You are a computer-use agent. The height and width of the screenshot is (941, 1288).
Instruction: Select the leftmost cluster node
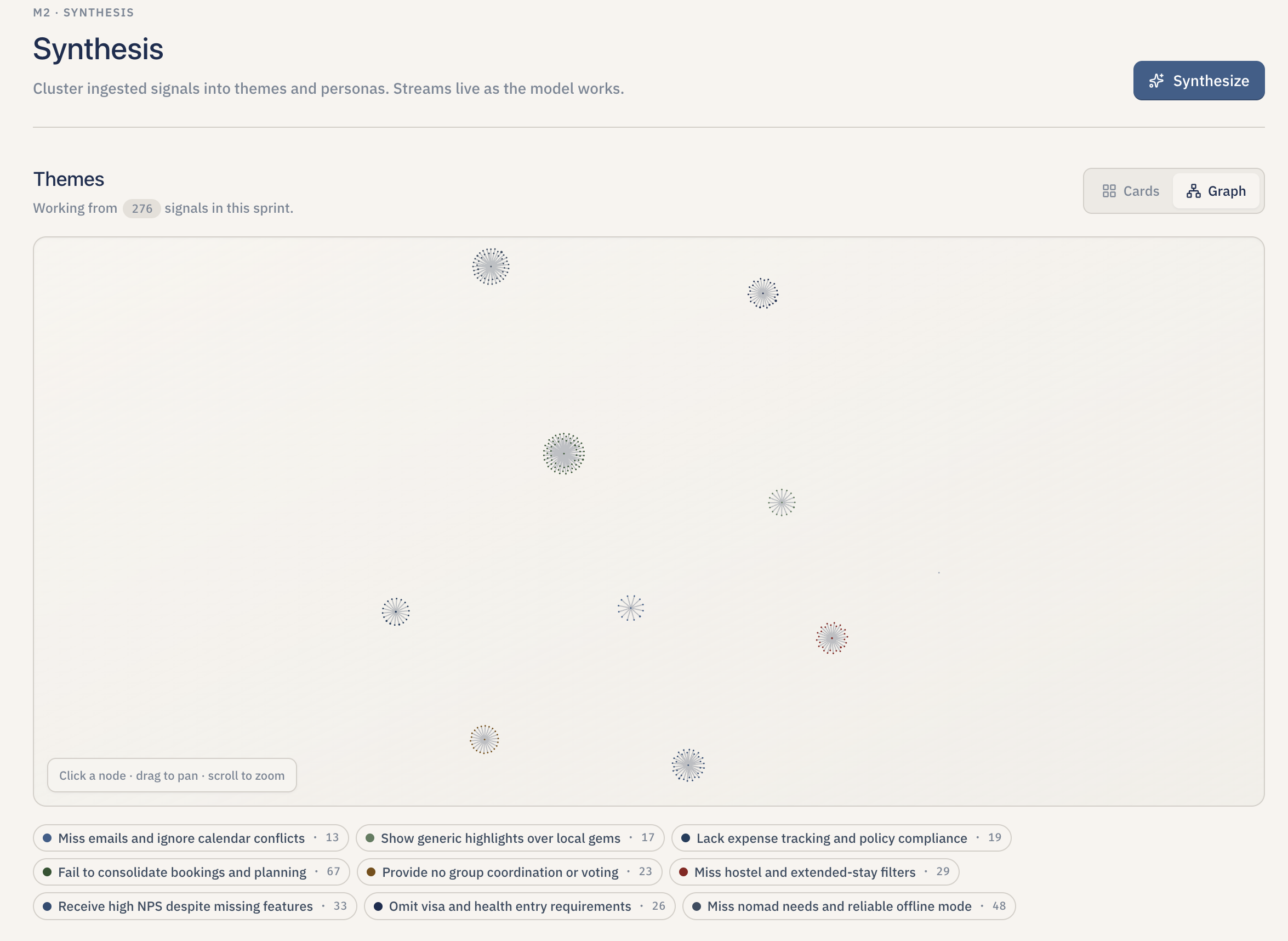coord(396,612)
